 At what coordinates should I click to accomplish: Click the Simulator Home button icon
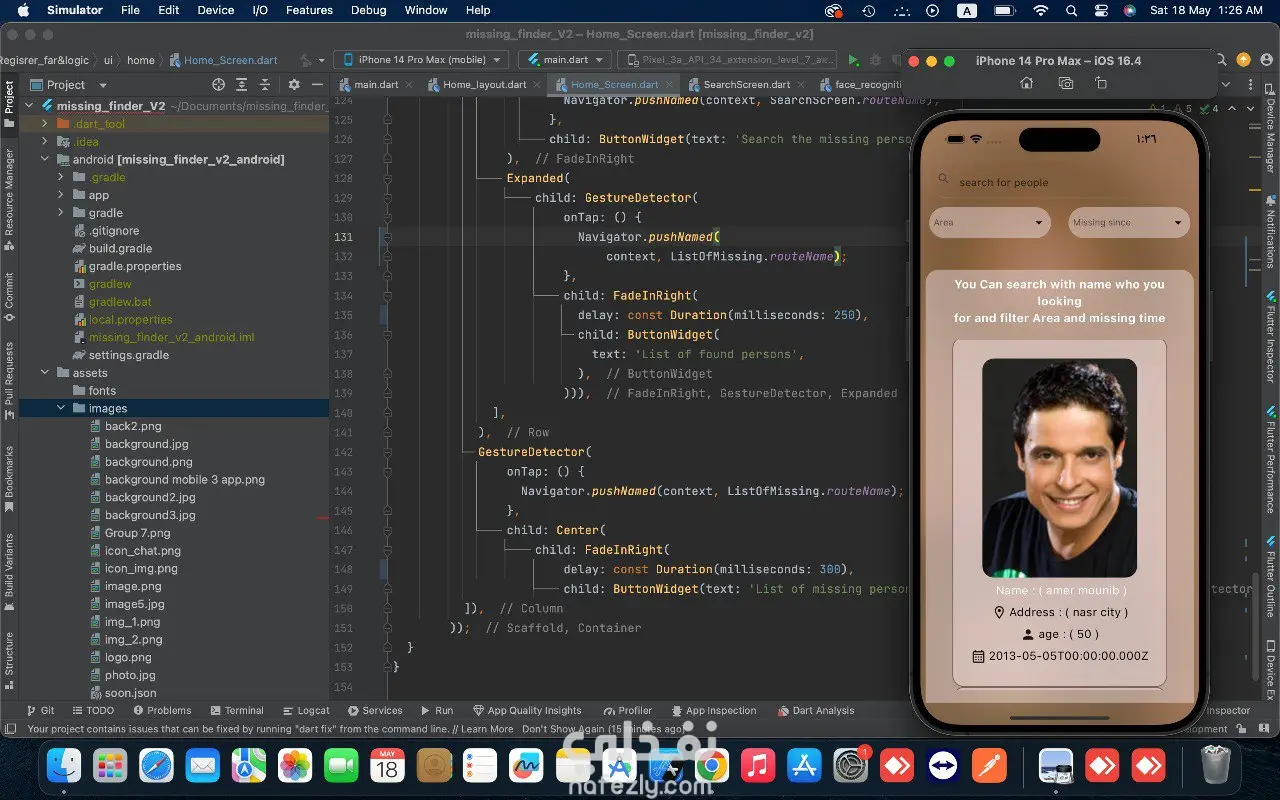tap(1026, 83)
